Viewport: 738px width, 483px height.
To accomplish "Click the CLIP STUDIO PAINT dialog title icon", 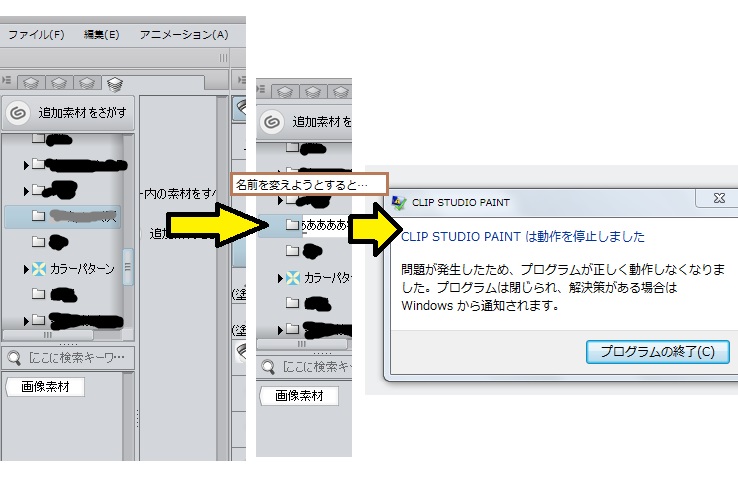I will click(399, 202).
